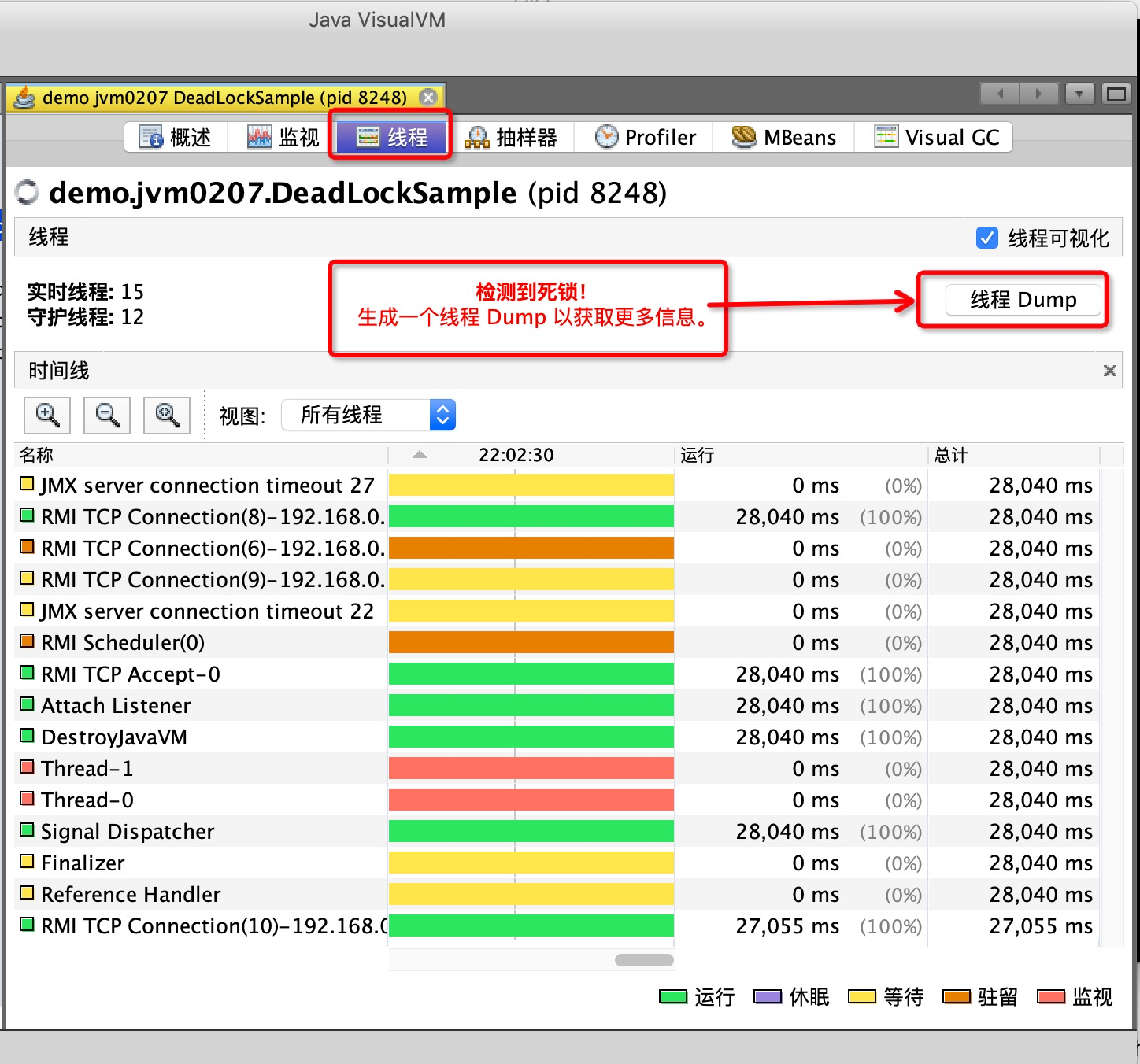Click scroll tabs left arrow

(x=1000, y=94)
